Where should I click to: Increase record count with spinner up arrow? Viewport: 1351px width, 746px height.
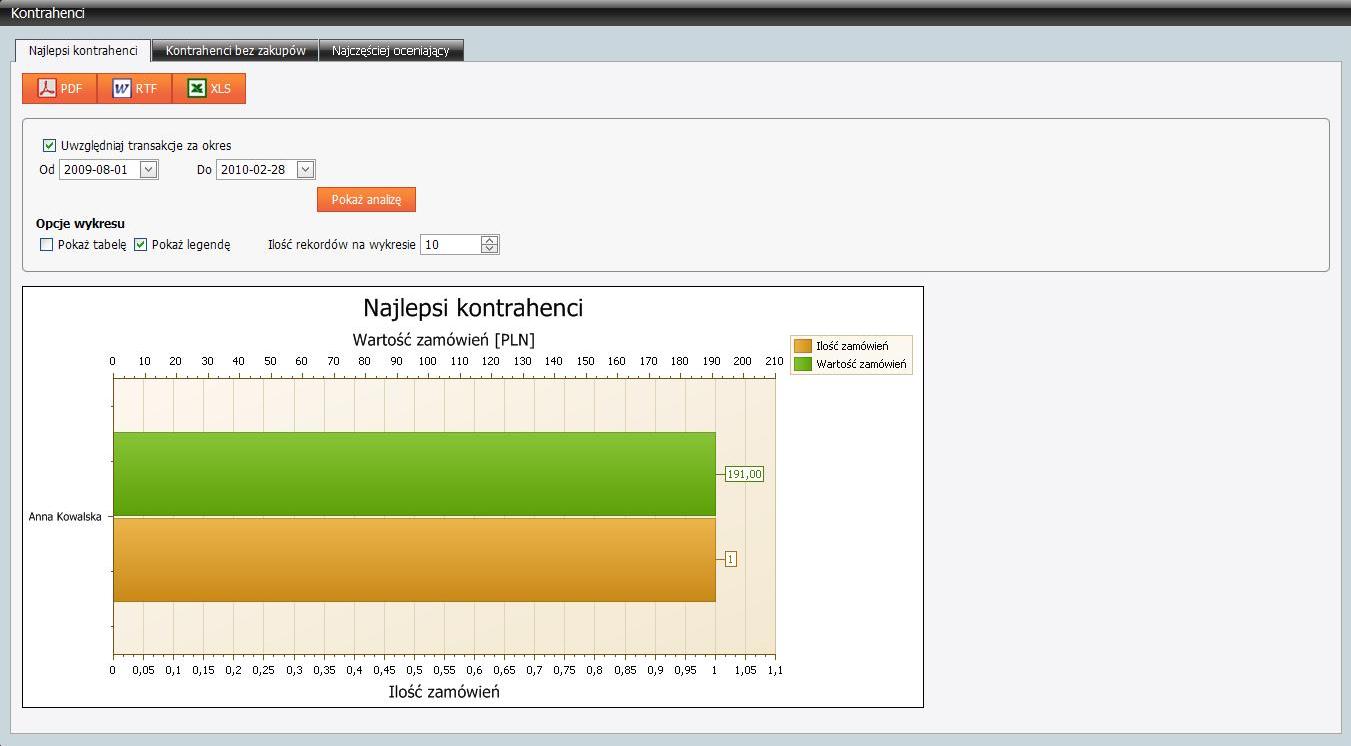pos(489,240)
